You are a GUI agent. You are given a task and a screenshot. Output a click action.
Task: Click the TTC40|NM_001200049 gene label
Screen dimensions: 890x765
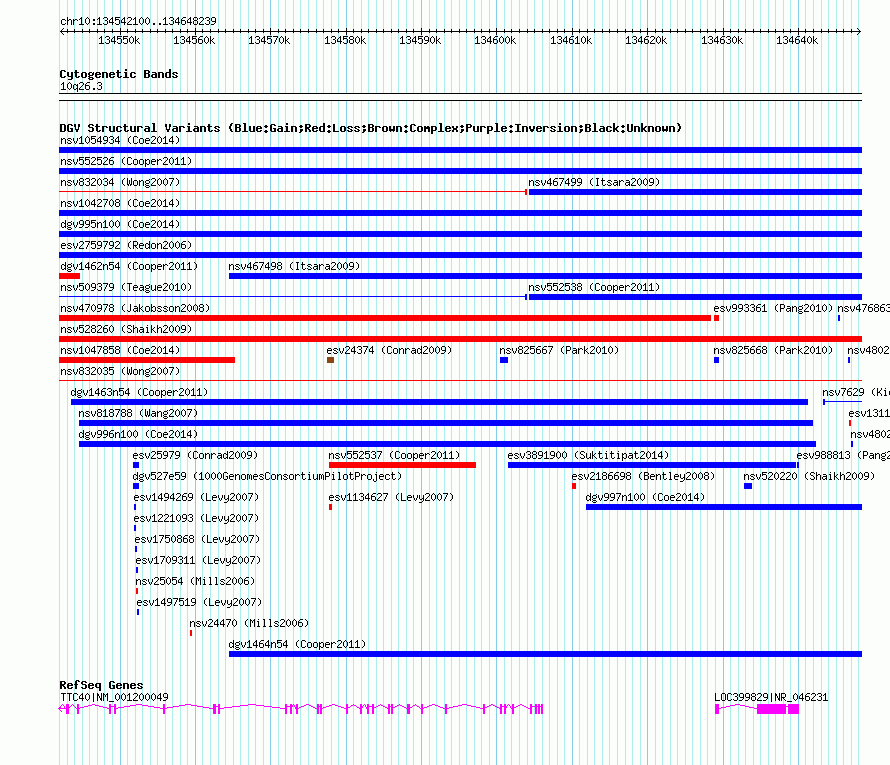pos(114,697)
